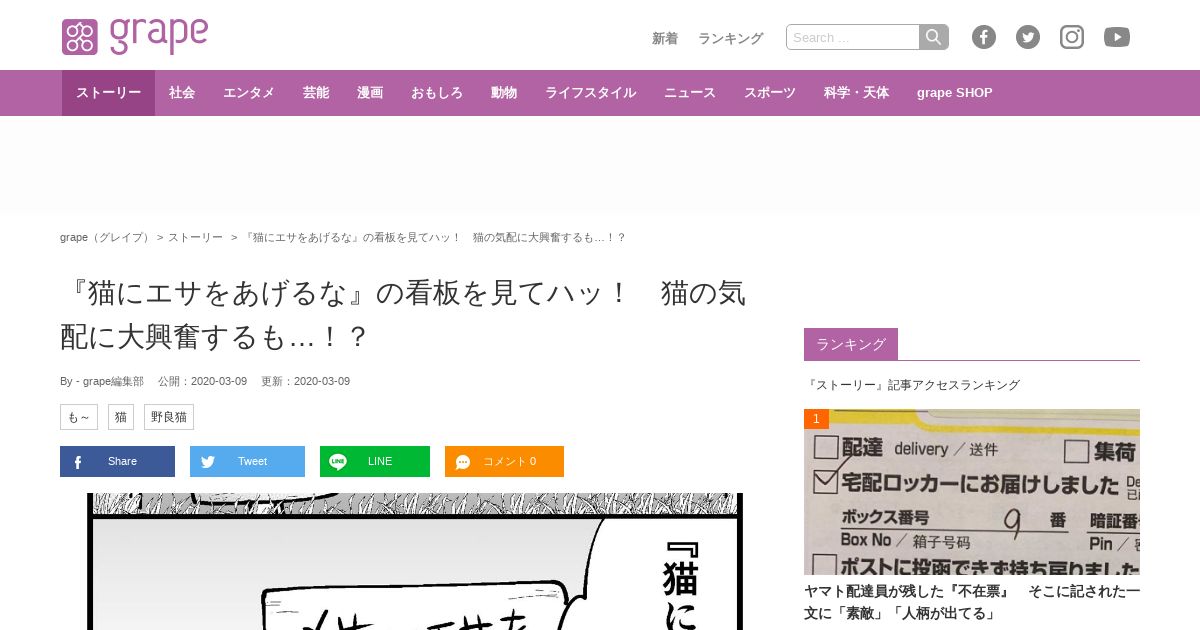The height and width of the screenshot is (630, 1200).
Task: Click the manga image in article
Action: pyautogui.click(x=415, y=561)
